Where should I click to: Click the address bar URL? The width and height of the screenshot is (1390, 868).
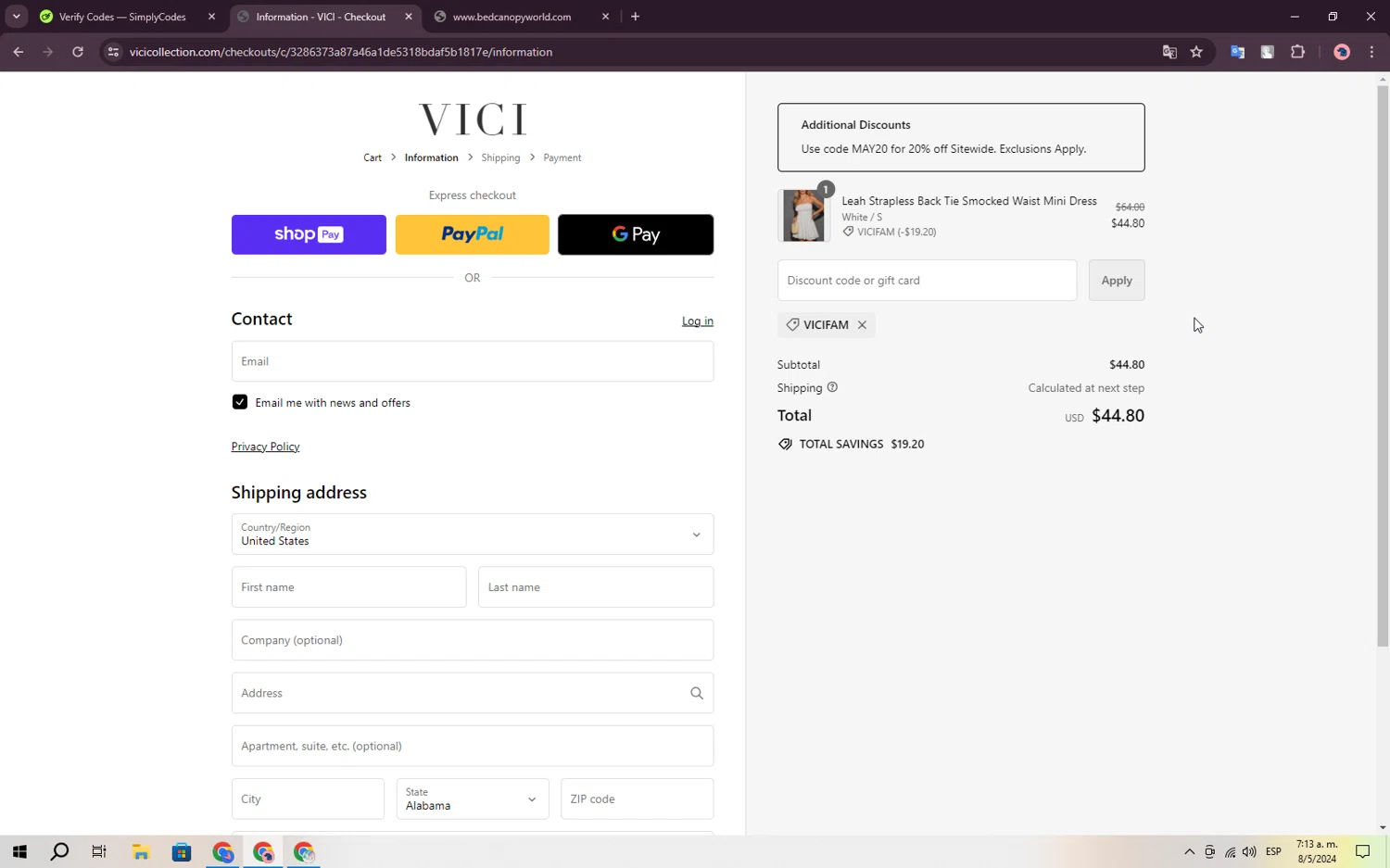pyautogui.click(x=341, y=52)
